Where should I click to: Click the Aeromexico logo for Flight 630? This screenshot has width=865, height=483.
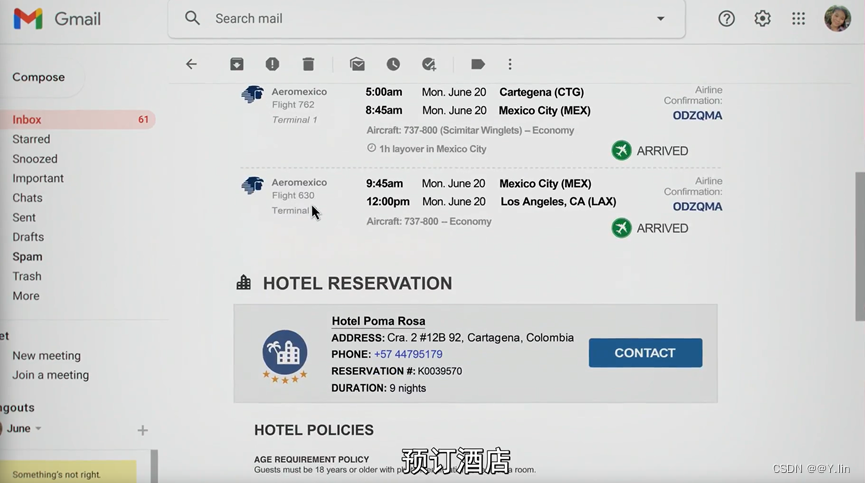[253, 185]
